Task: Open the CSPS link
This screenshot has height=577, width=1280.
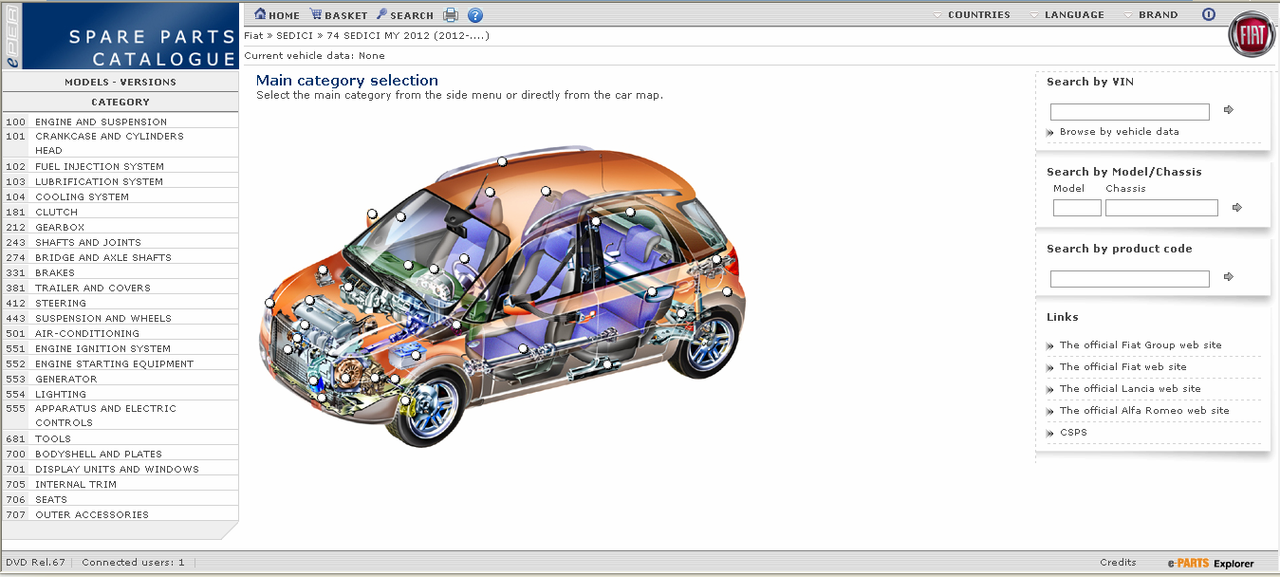Action: pos(1073,433)
